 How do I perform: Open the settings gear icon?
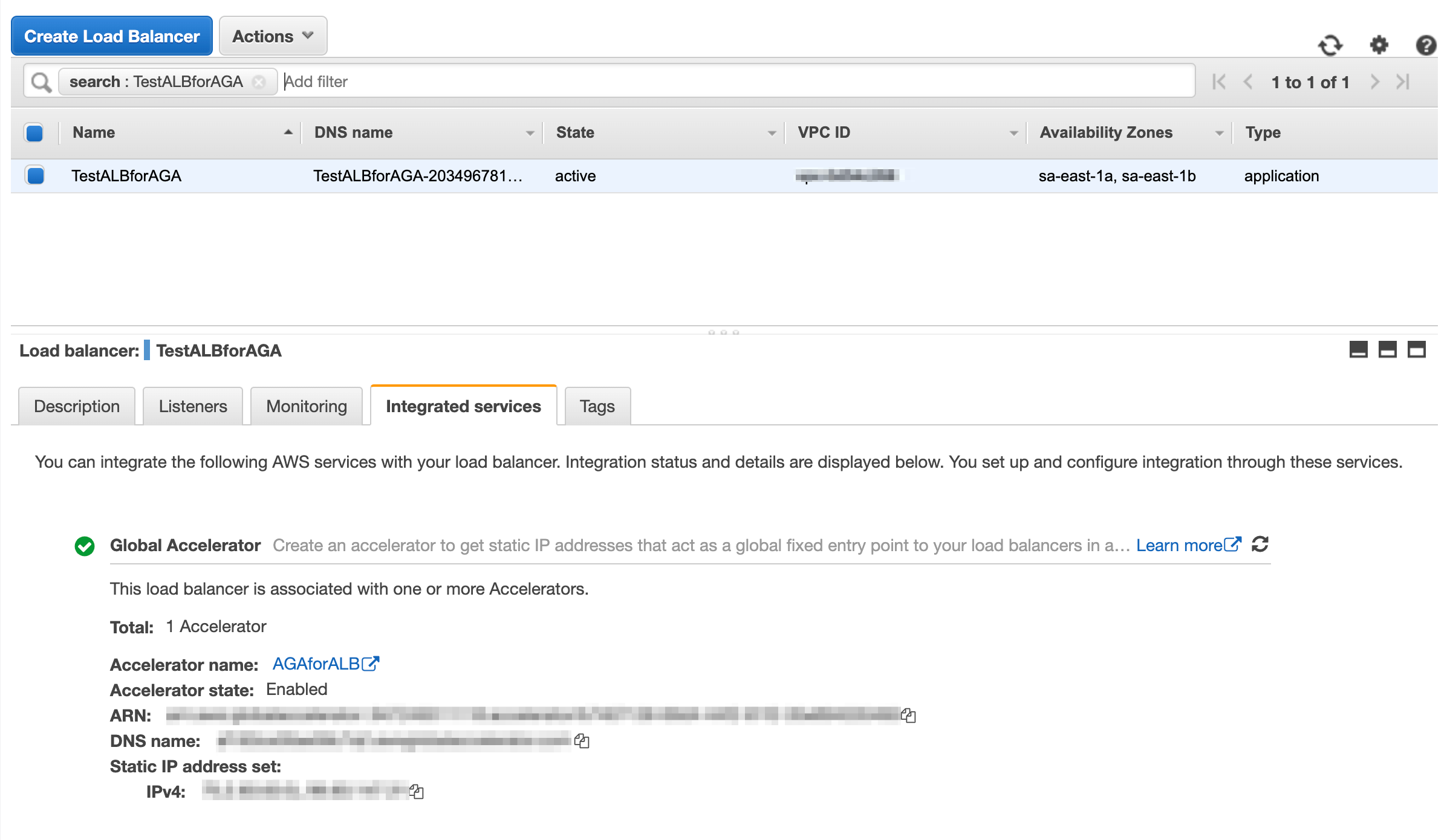coord(1379,45)
